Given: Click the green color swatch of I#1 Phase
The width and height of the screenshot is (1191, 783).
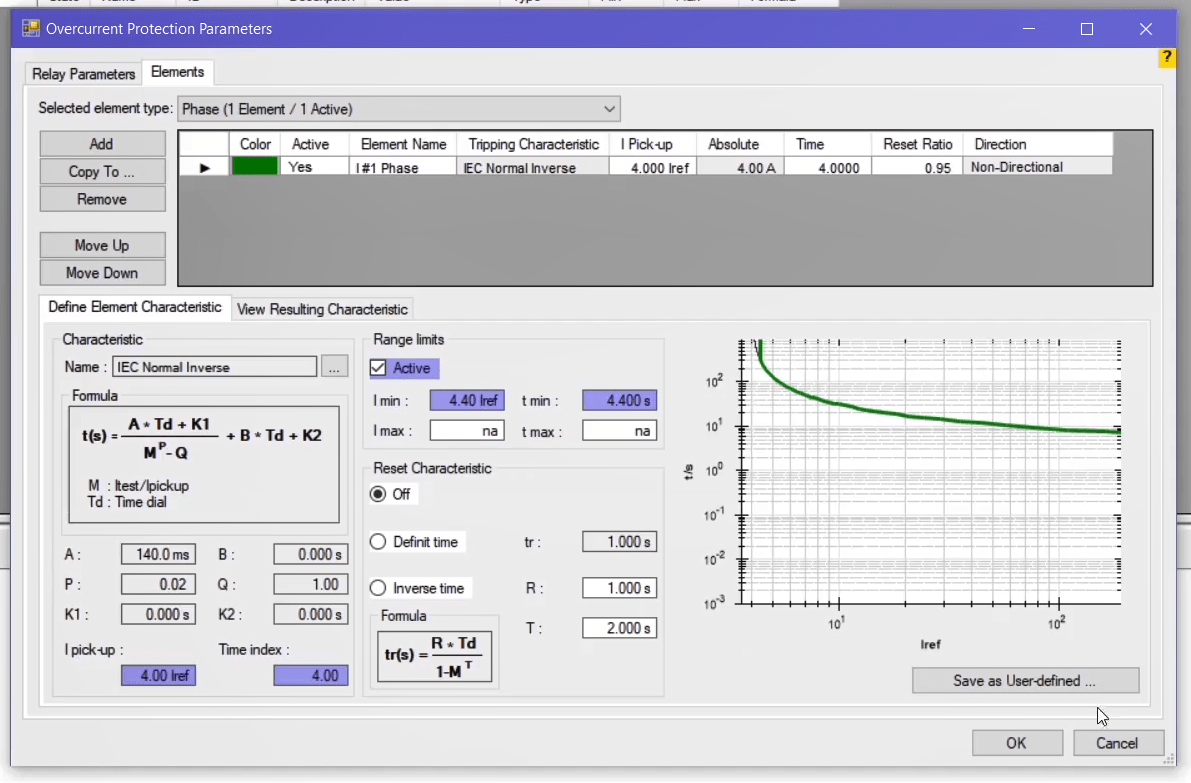Looking at the screenshot, I should click(254, 168).
